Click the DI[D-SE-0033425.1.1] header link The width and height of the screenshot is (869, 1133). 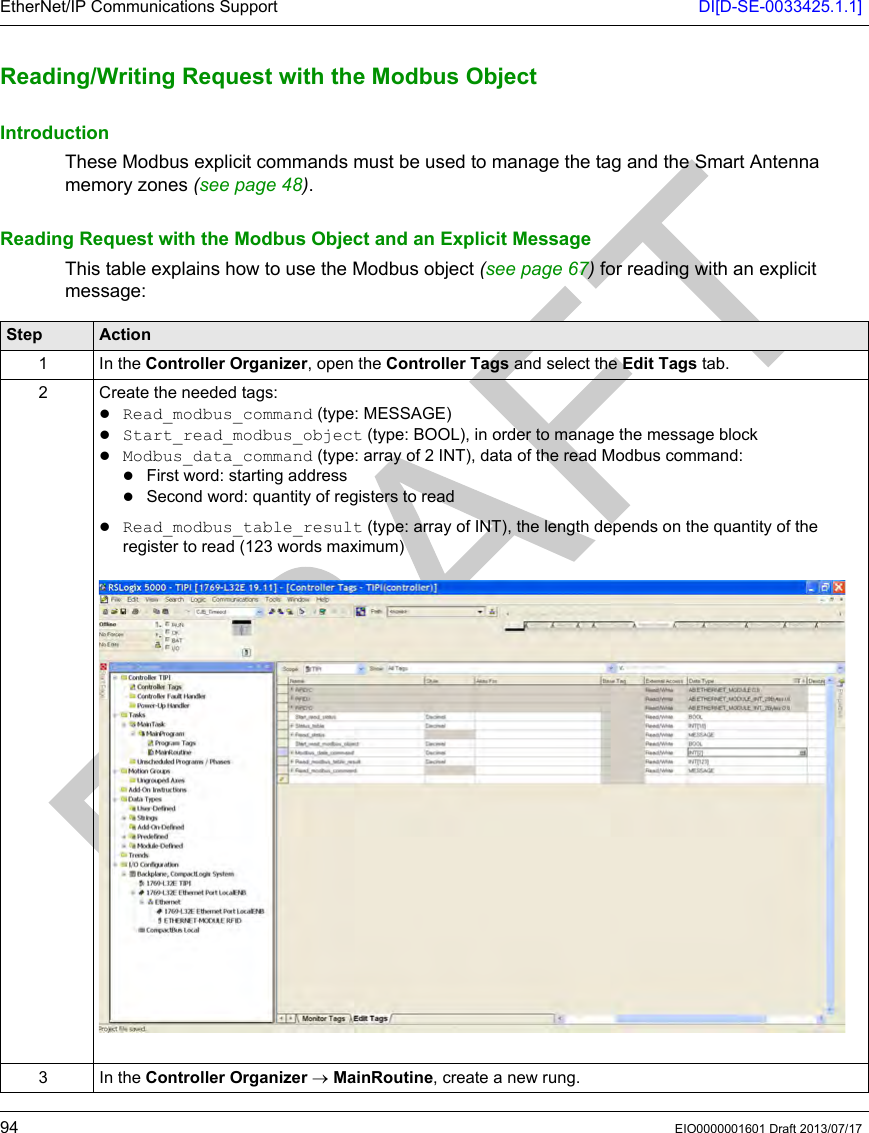[x=780, y=8]
